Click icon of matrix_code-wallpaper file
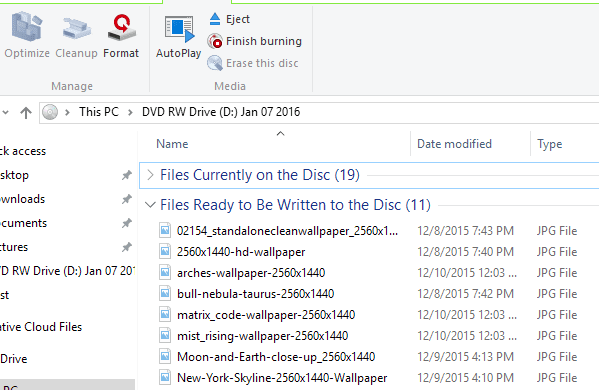The image size is (599, 390). click(x=165, y=314)
